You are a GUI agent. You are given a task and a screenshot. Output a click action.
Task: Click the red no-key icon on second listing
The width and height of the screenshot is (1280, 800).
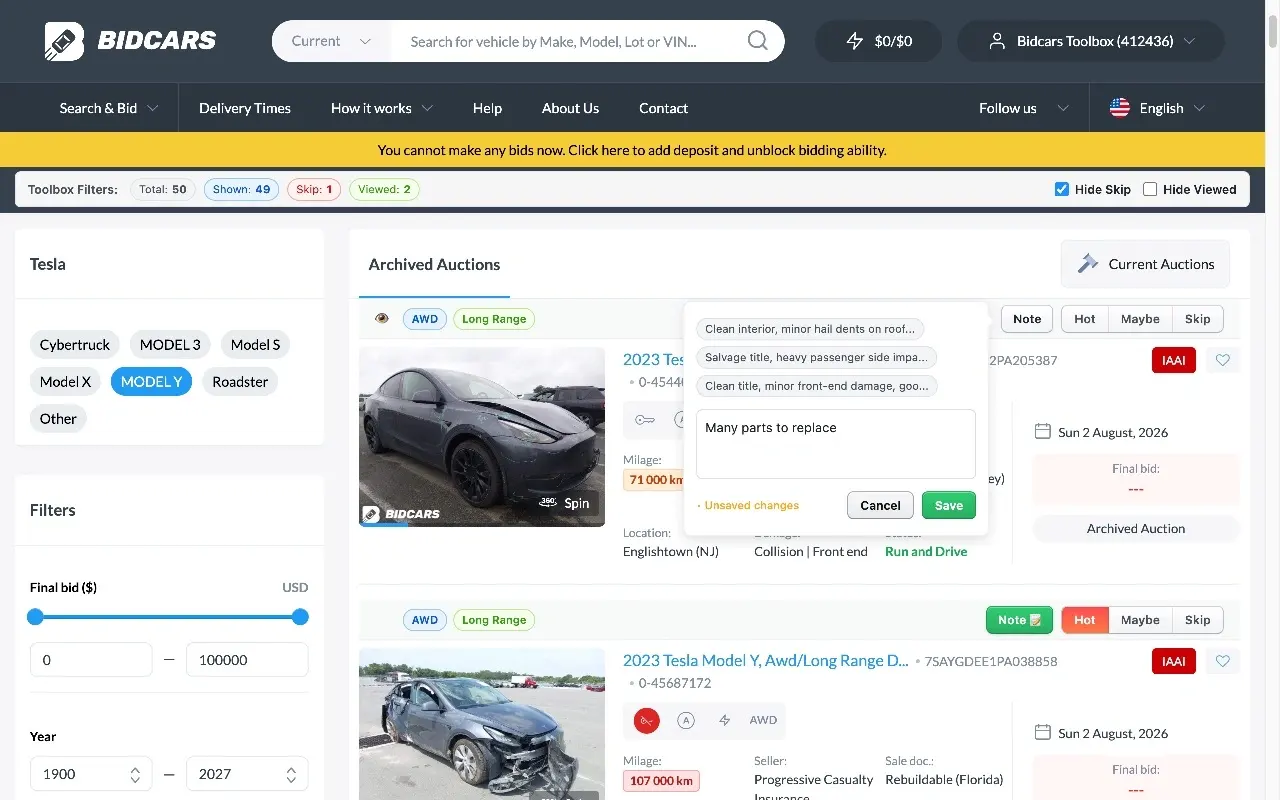point(647,720)
